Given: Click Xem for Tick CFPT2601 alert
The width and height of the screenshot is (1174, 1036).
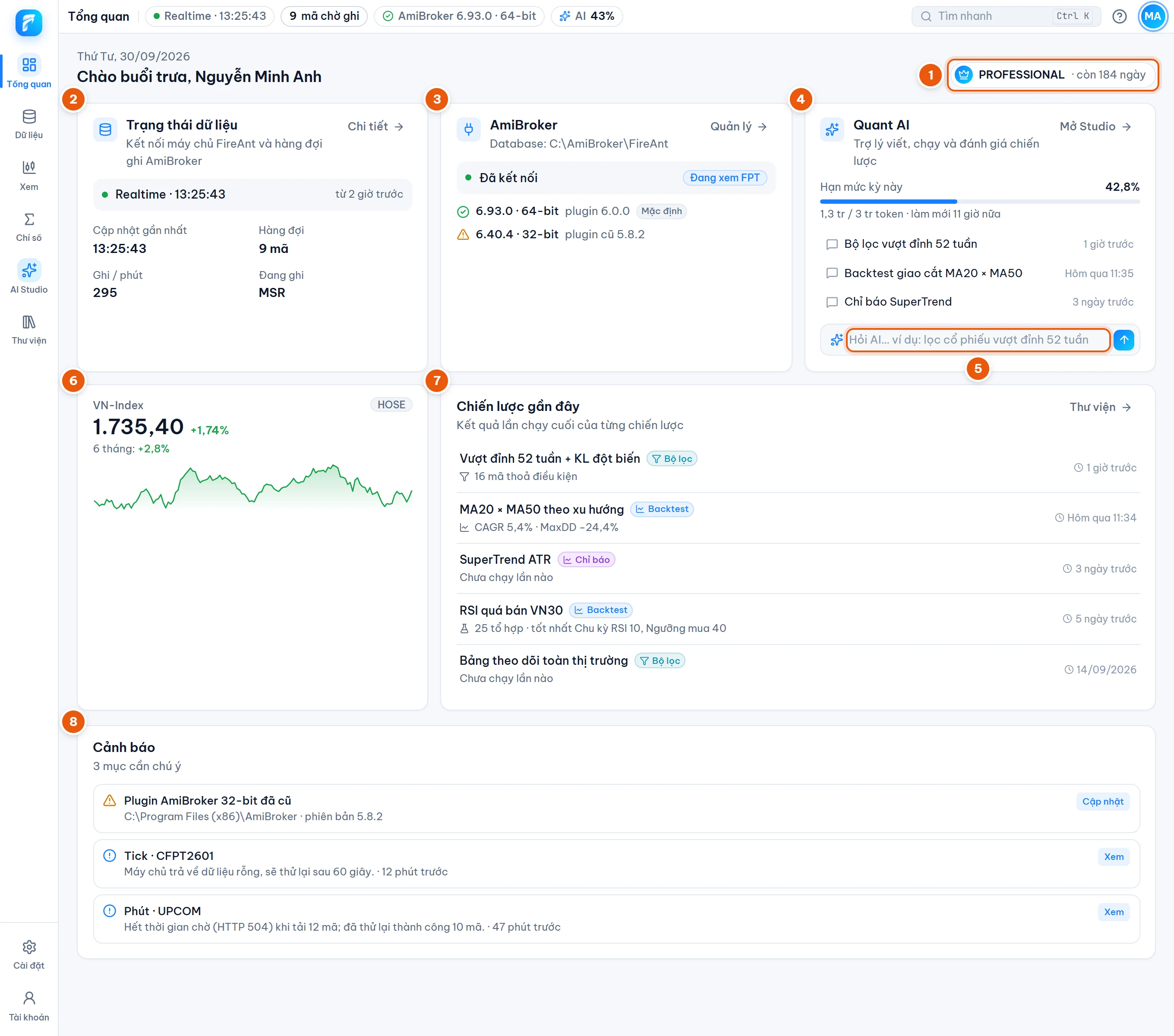Looking at the screenshot, I should (x=1113, y=856).
